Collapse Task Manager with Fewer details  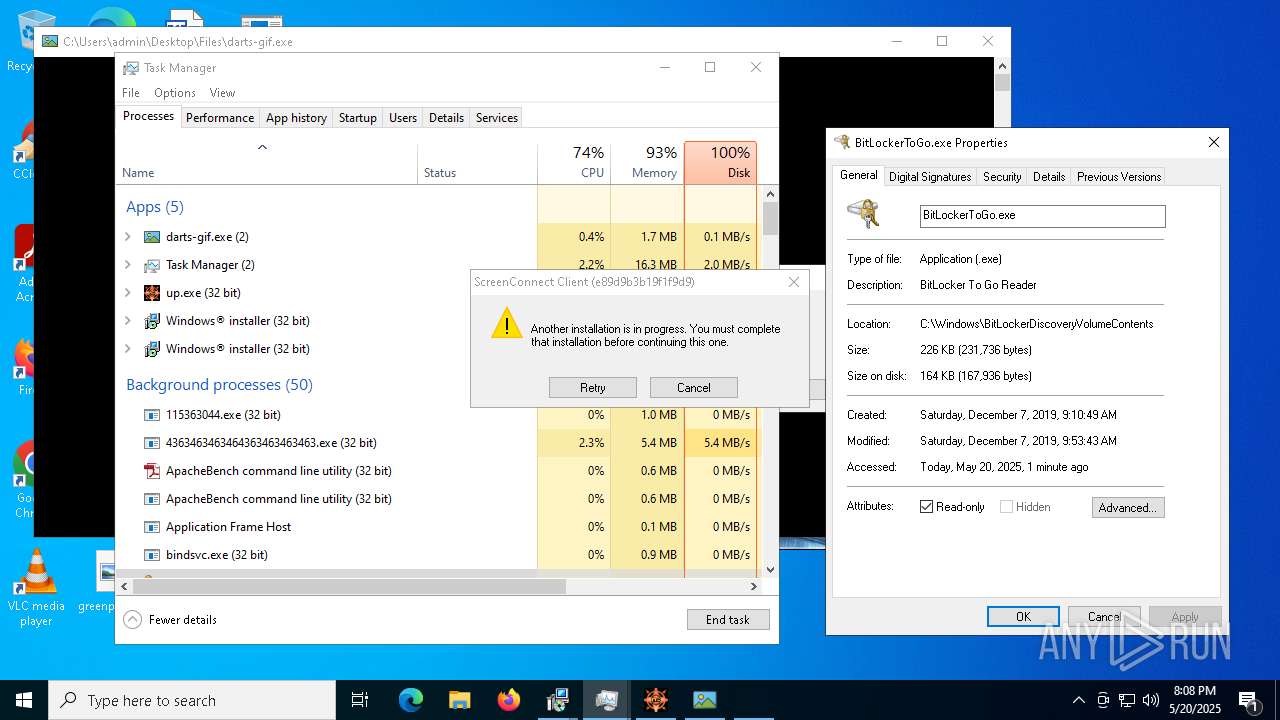[170, 619]
